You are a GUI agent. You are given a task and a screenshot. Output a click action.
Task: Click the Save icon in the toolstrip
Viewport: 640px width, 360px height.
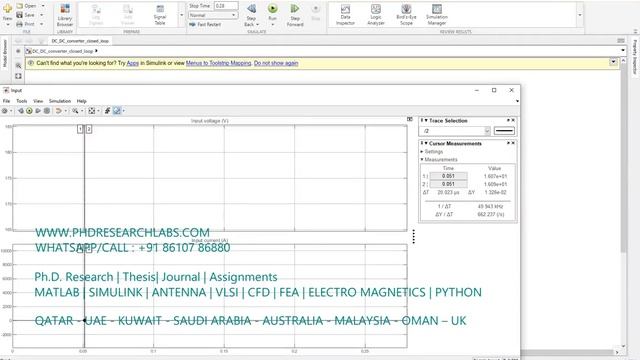click(x=20, y=15)
